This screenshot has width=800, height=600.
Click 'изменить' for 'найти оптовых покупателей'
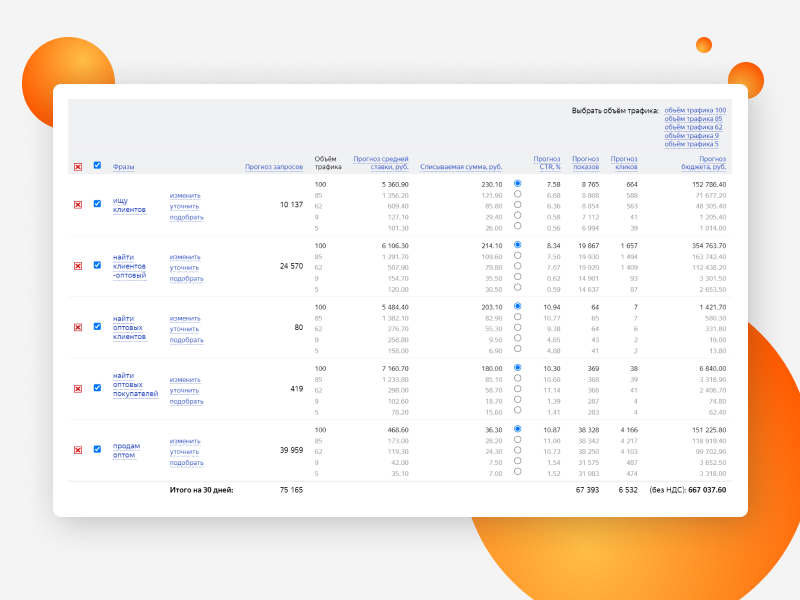pyautogui.click(x=185, y=380)
